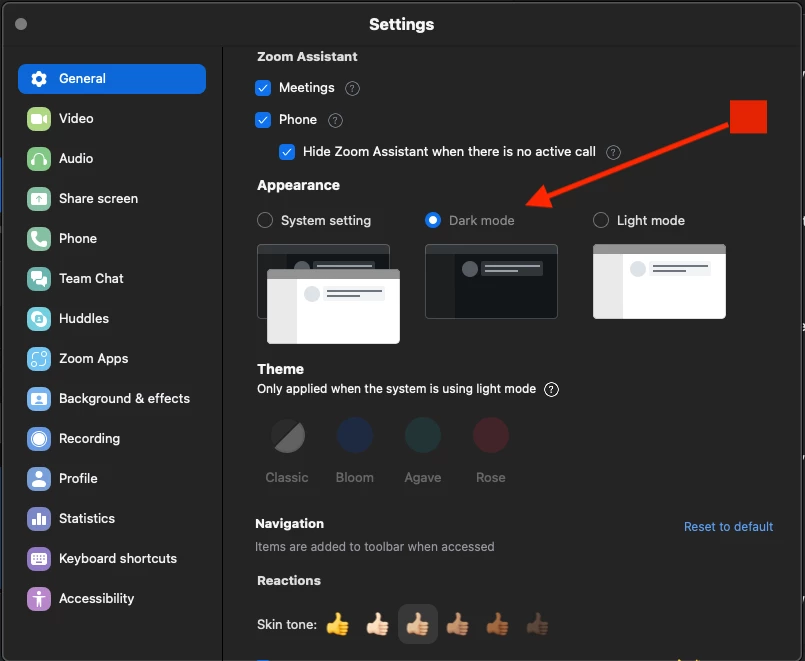Select the medium-light thumbs-up skin tone

418,625
